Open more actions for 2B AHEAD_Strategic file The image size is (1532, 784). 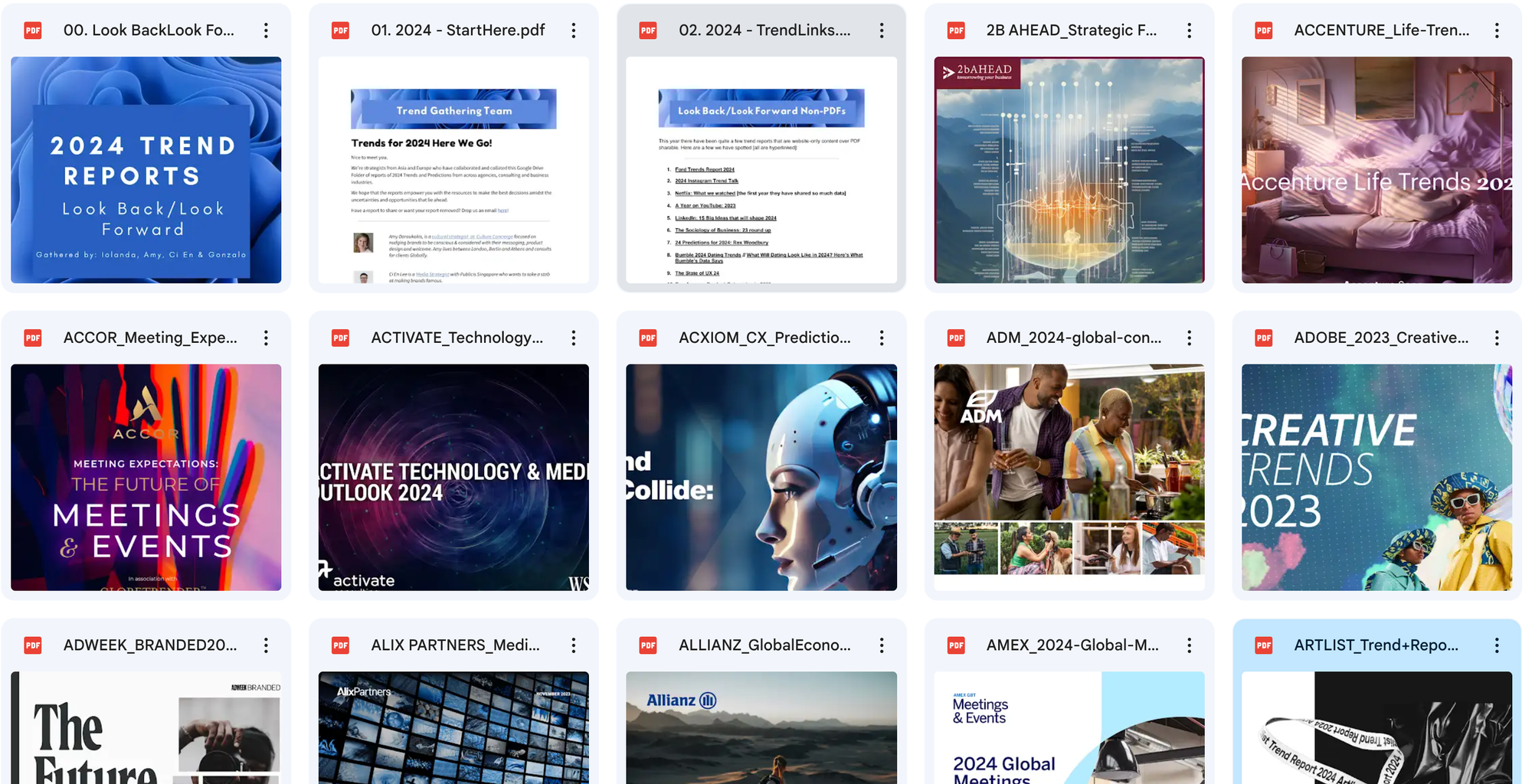click(x=1190, y=31)
